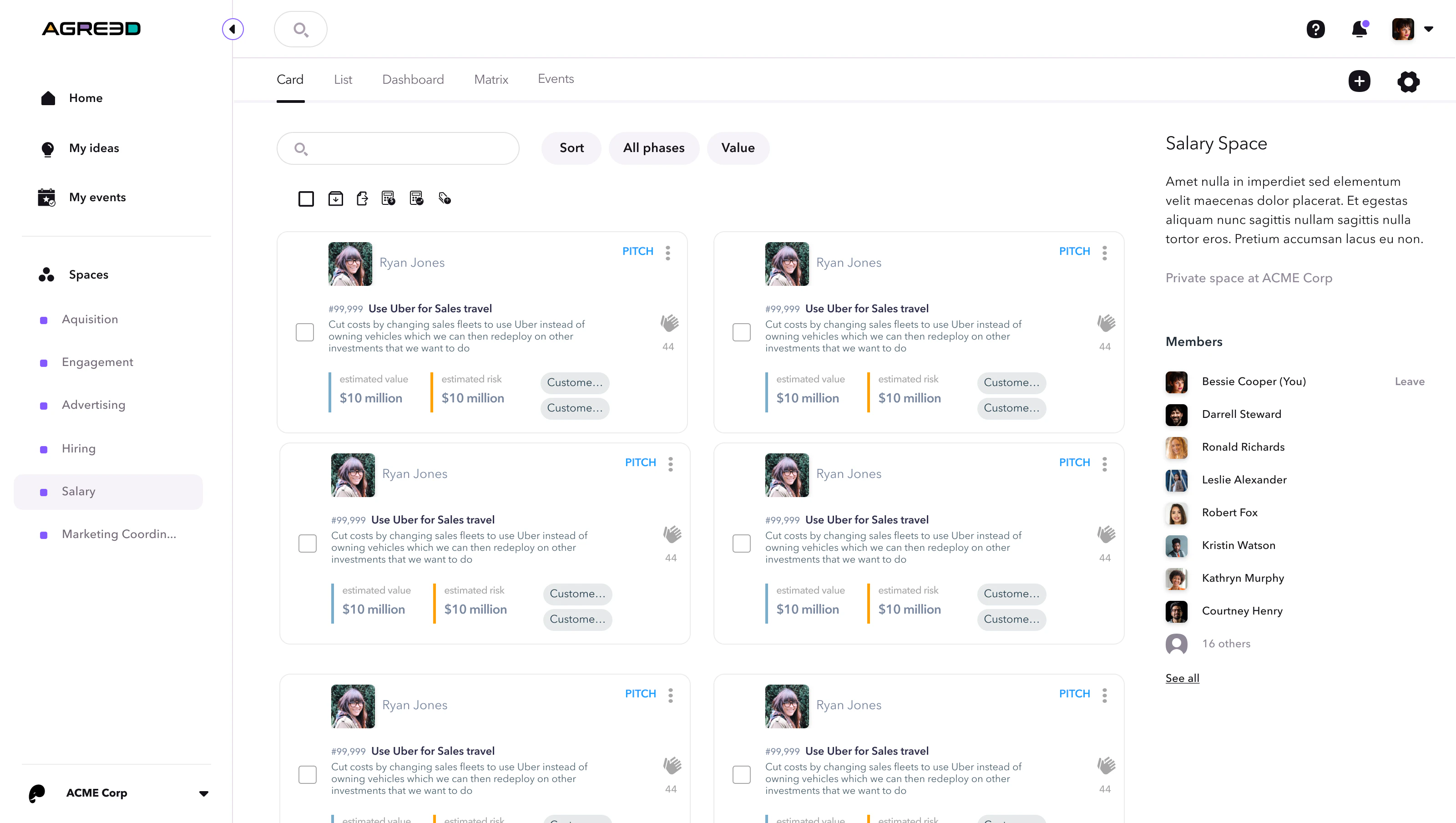Screen dimensions: 1456x823
Task: Expand the ACME Corp workspace selector
Action: click(203, 793)
